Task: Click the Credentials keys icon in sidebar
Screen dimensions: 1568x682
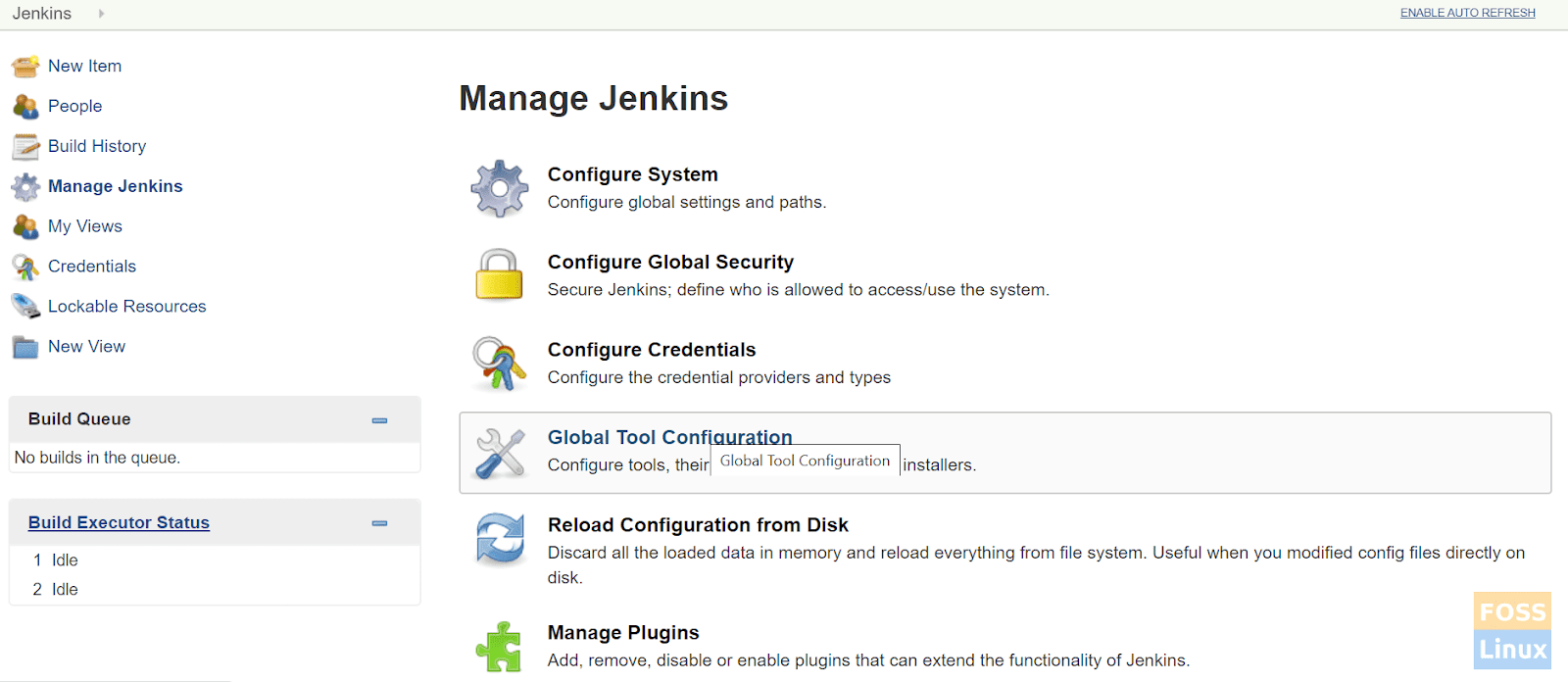Action: point(25,267)
